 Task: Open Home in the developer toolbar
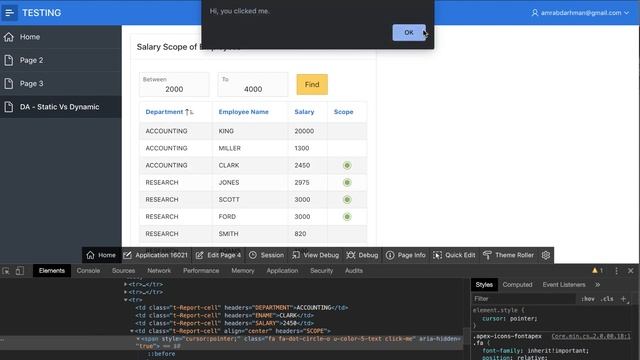click(x=101, y=255)
